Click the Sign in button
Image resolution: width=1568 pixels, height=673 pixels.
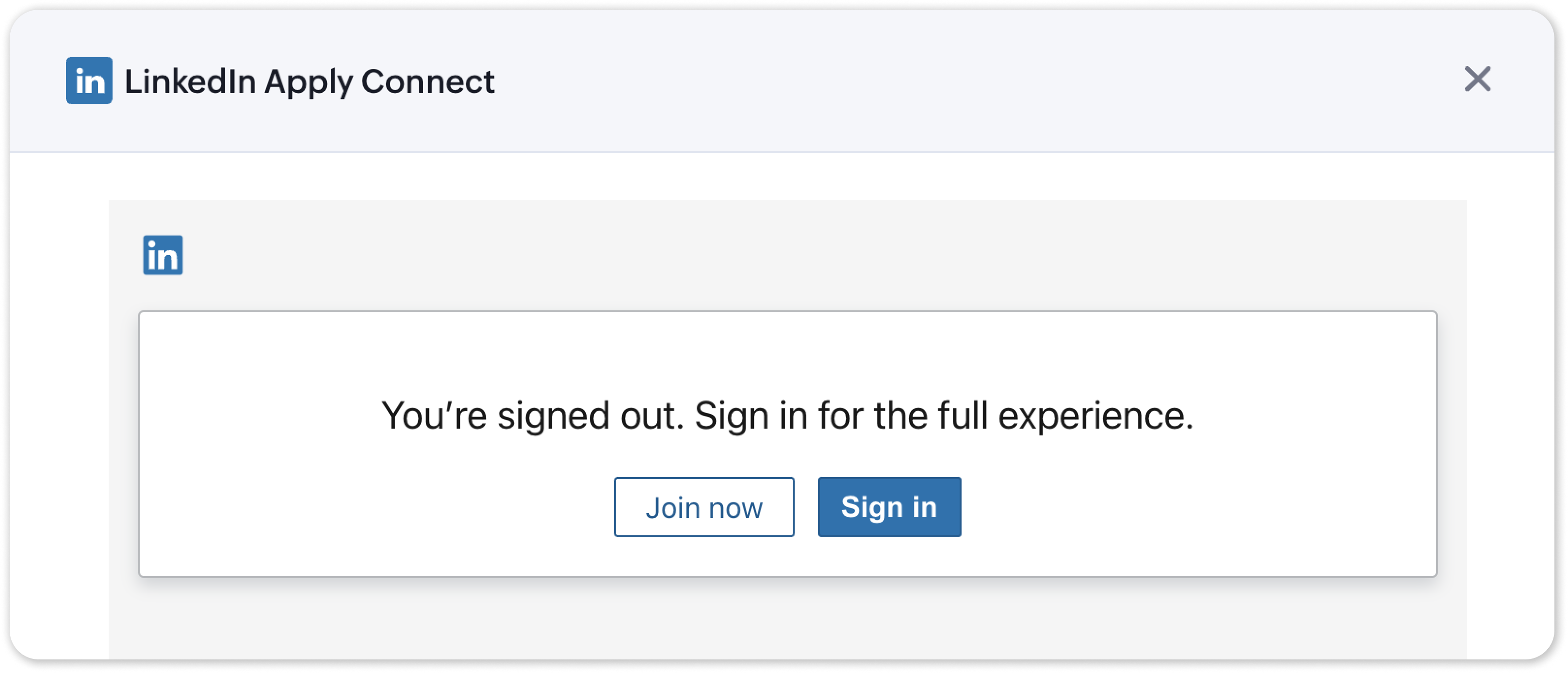tap(889, 507)
